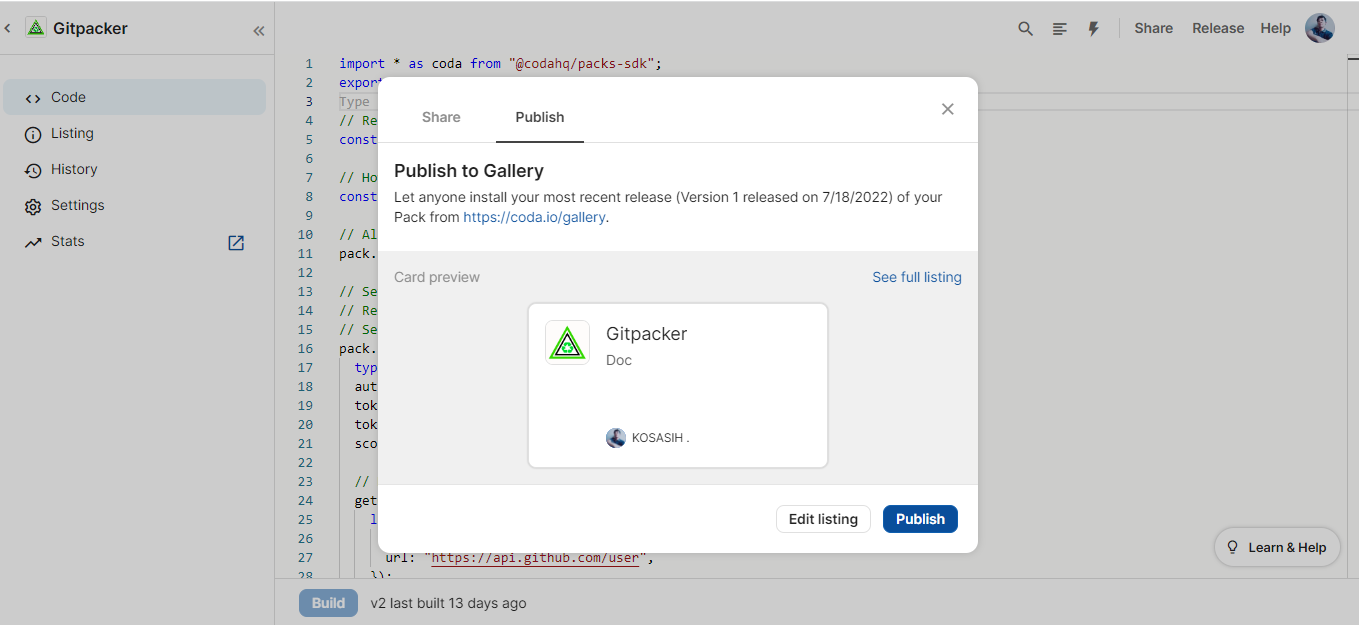Click the History clock icon
This screenshot has height=625, width=1359.
point(33,170)
